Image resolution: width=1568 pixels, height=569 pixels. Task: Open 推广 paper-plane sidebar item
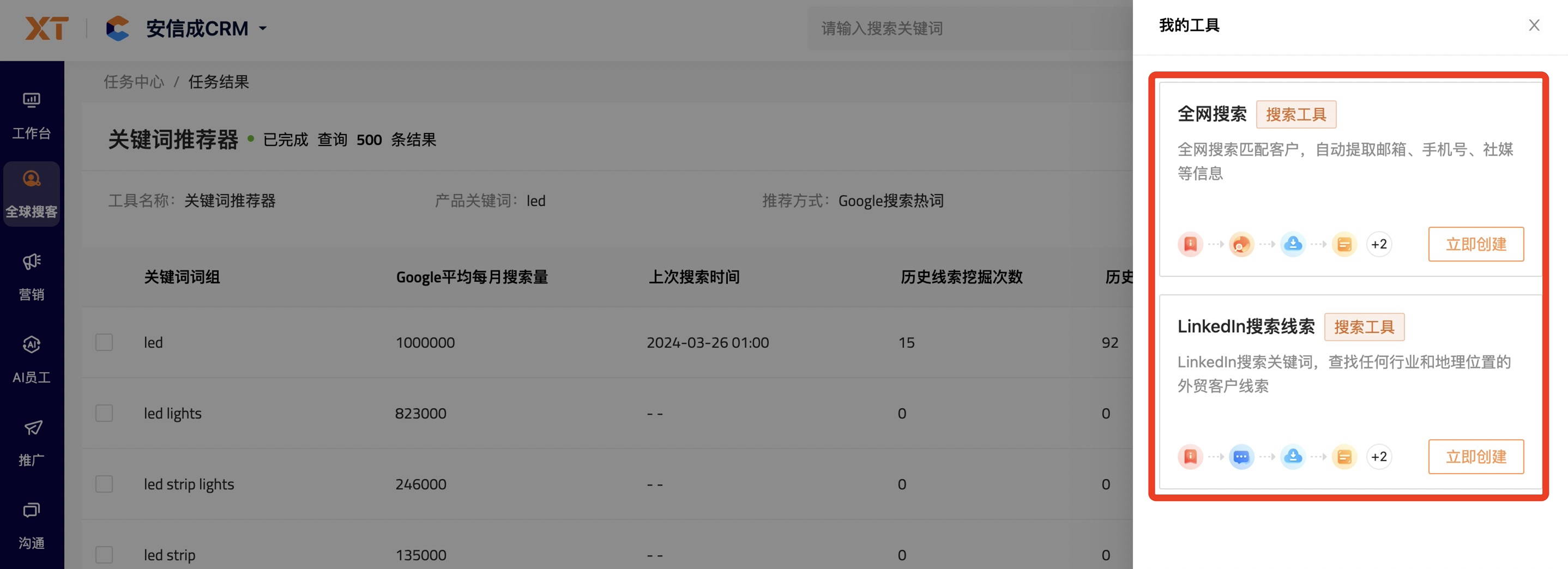pos(32,443)
